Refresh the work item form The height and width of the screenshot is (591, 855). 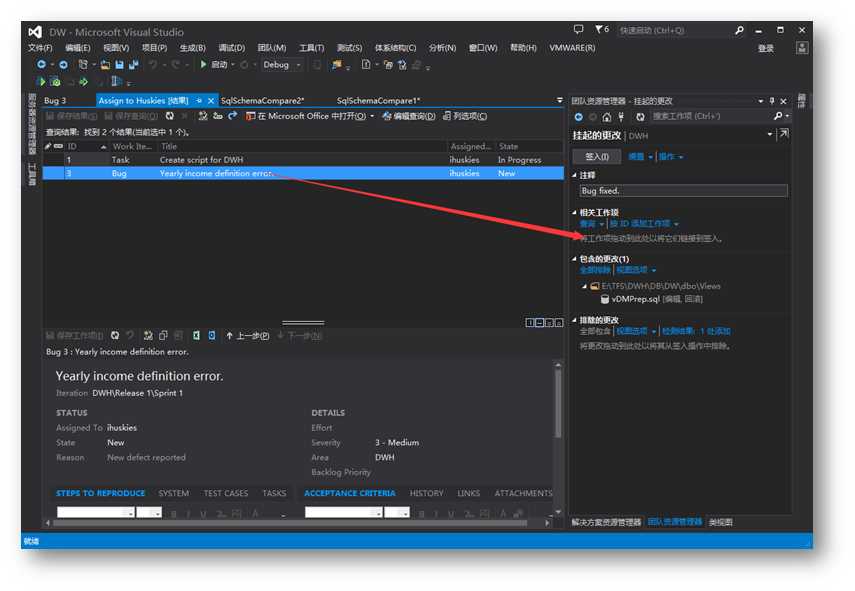click(x=115, y=336)
